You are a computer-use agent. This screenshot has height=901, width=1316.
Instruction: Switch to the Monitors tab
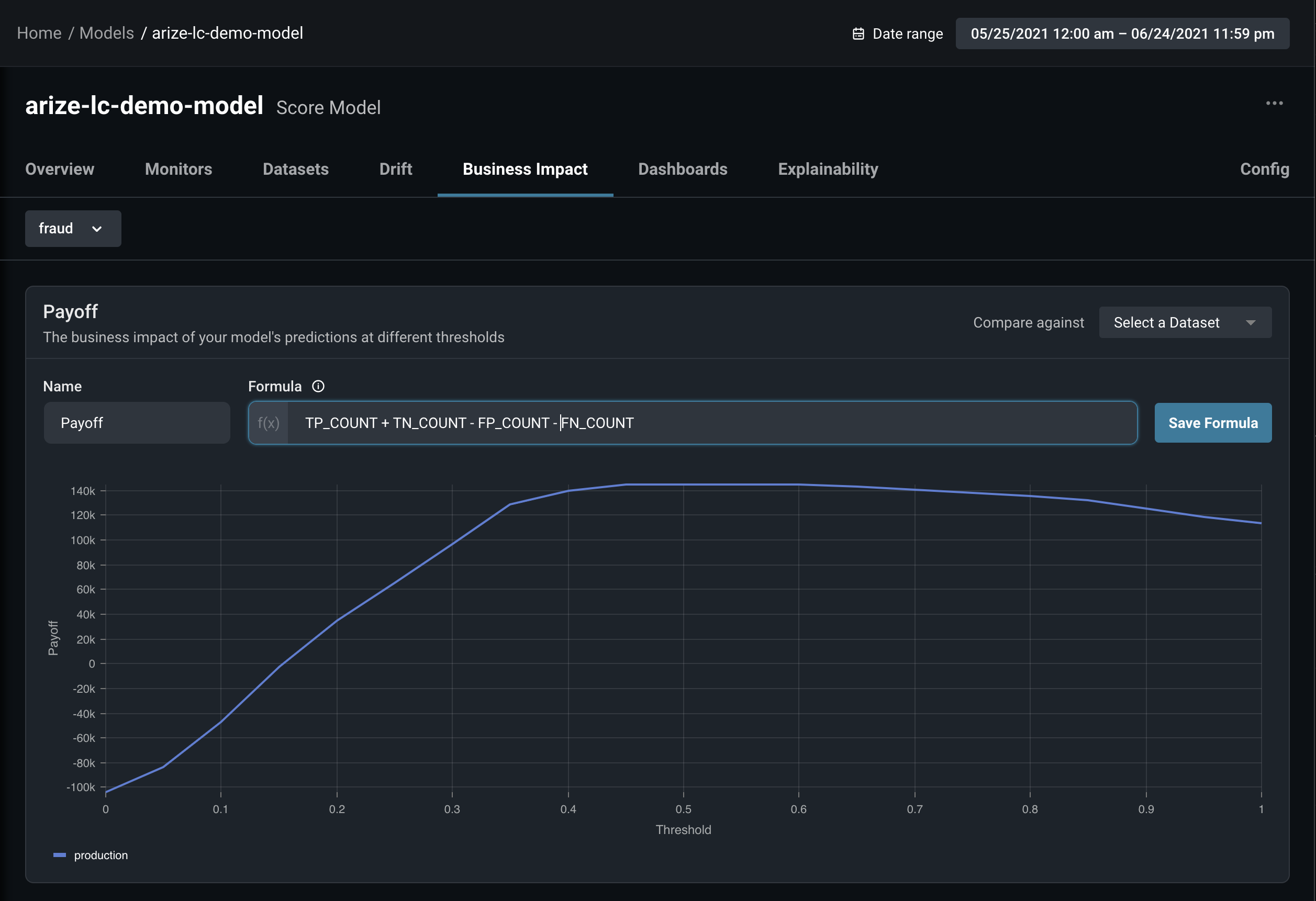(179, 169)
